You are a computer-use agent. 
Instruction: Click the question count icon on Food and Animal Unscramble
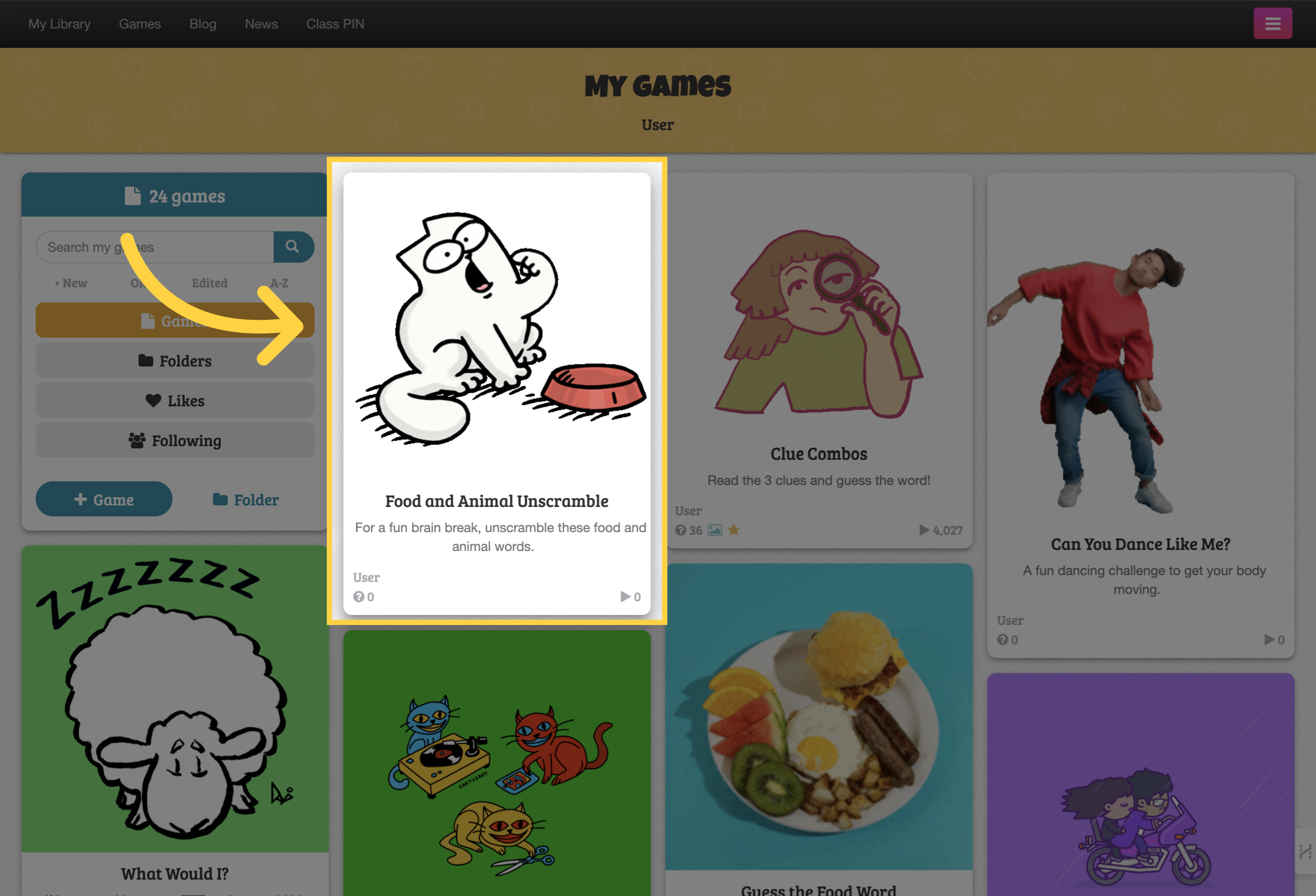tap(358, 597)
